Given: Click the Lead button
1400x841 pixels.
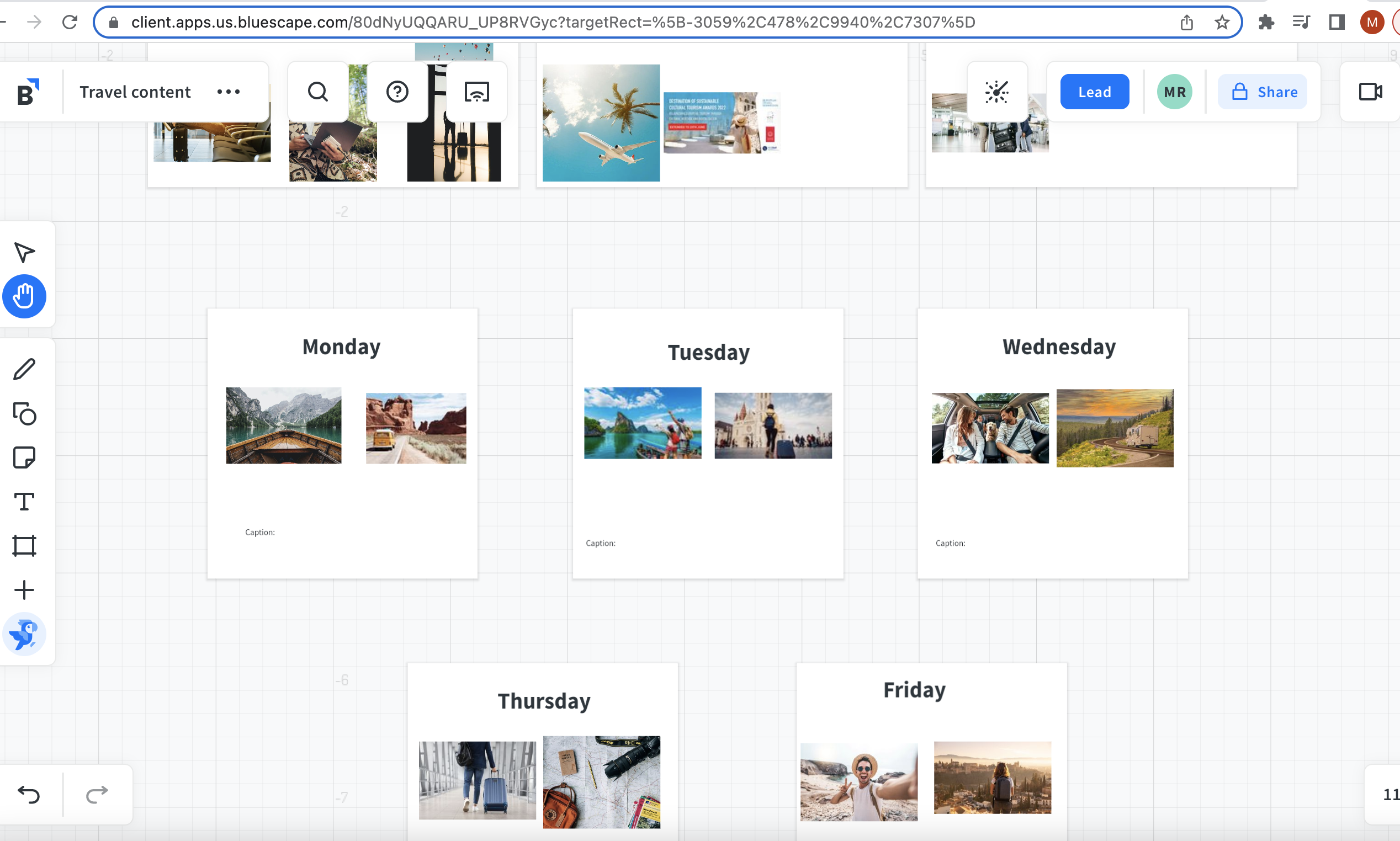Looking at the screenshot, I should (x=1094, y=92).
